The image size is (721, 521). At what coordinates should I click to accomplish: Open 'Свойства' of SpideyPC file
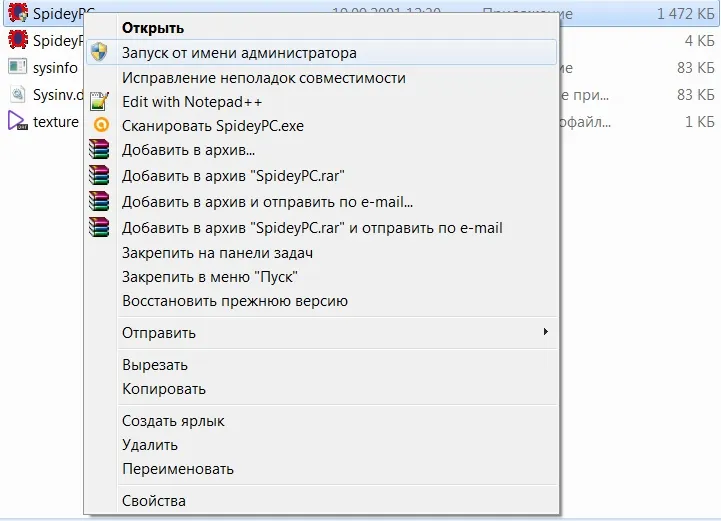(154, 501)
